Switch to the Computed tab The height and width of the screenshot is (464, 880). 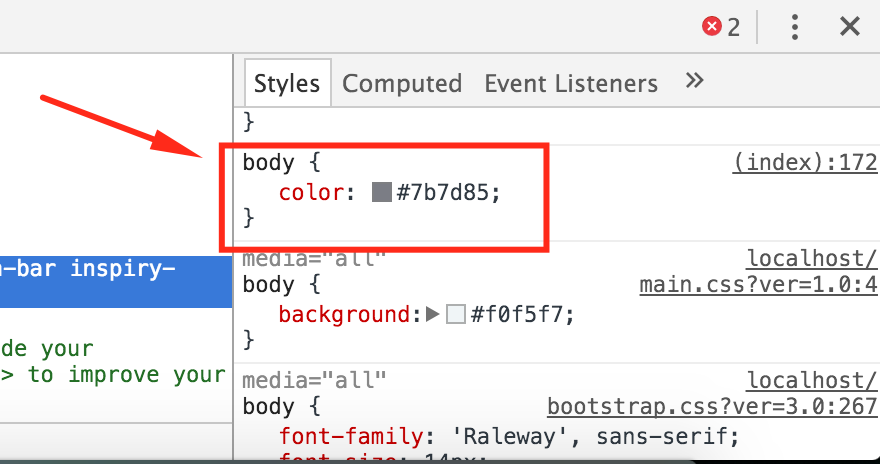tap(402, 84)
